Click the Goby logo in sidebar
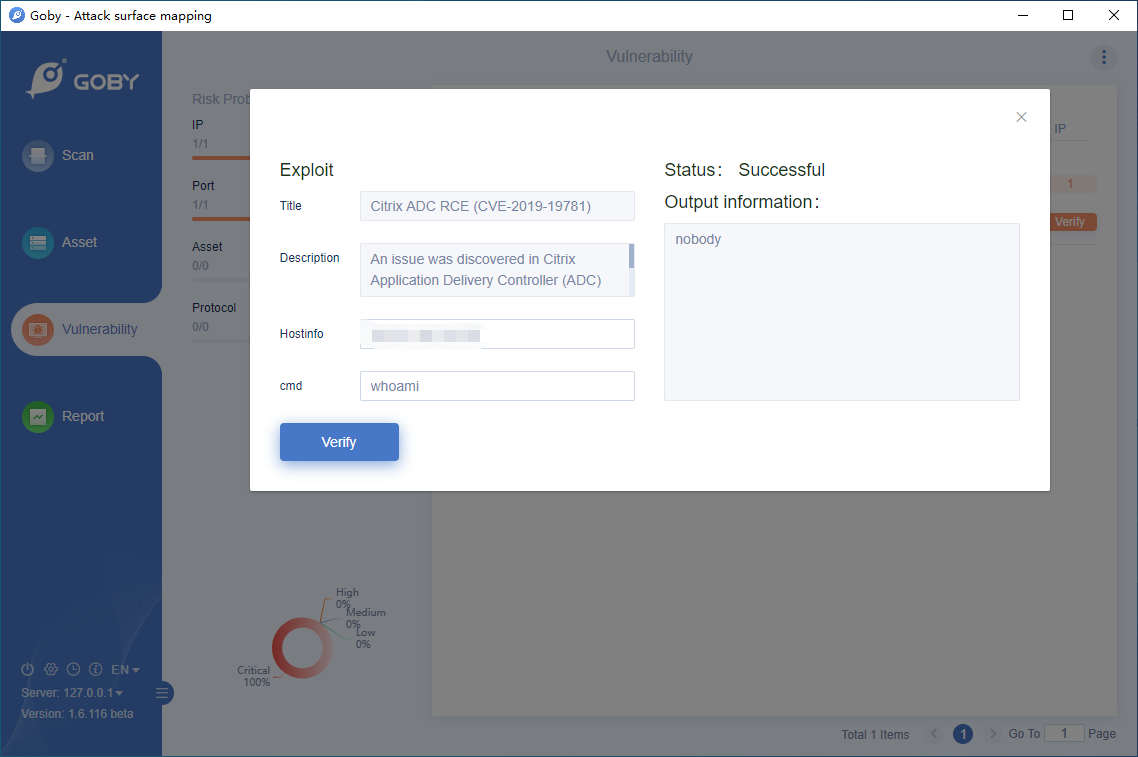 (83, 79)
